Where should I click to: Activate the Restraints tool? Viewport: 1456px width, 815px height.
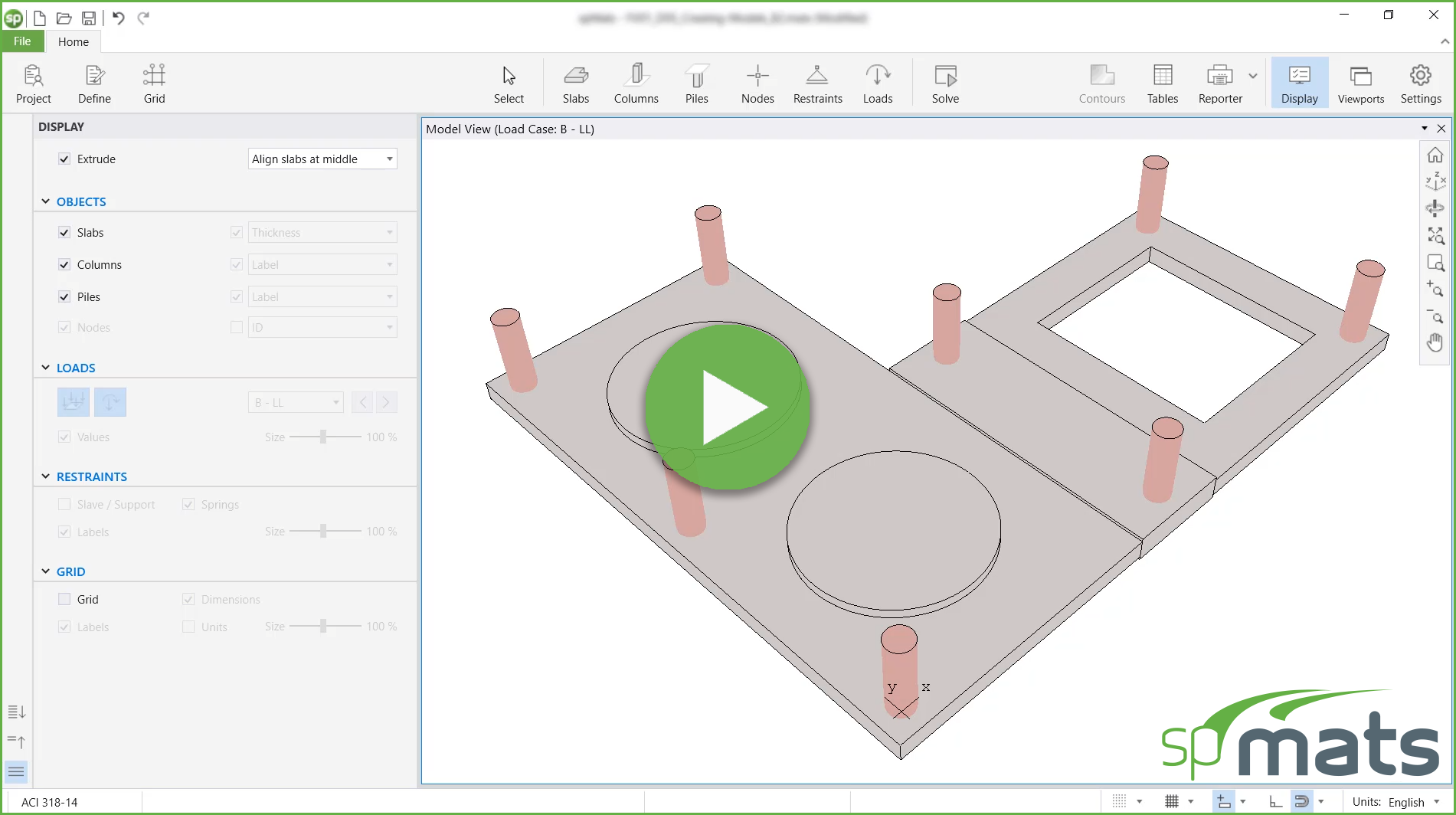pyautogui.click(x=817, y=83)
